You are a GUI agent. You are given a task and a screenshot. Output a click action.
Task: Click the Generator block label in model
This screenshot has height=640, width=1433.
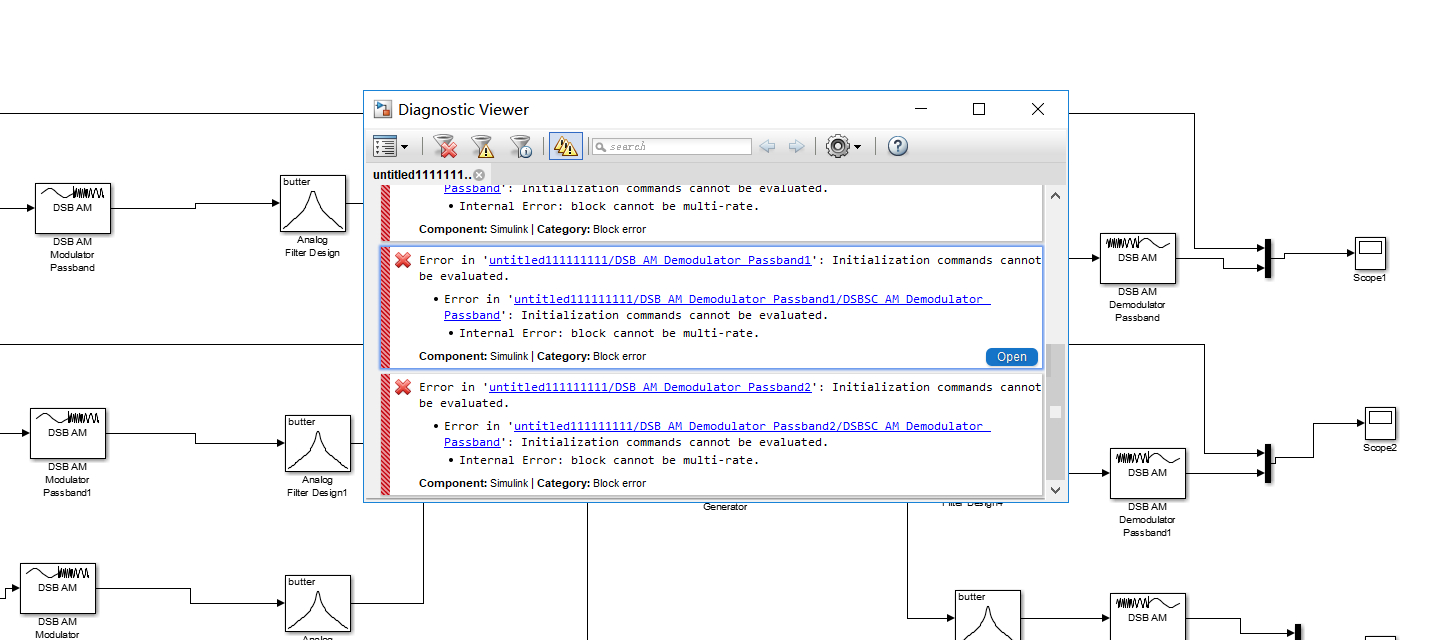725,506
